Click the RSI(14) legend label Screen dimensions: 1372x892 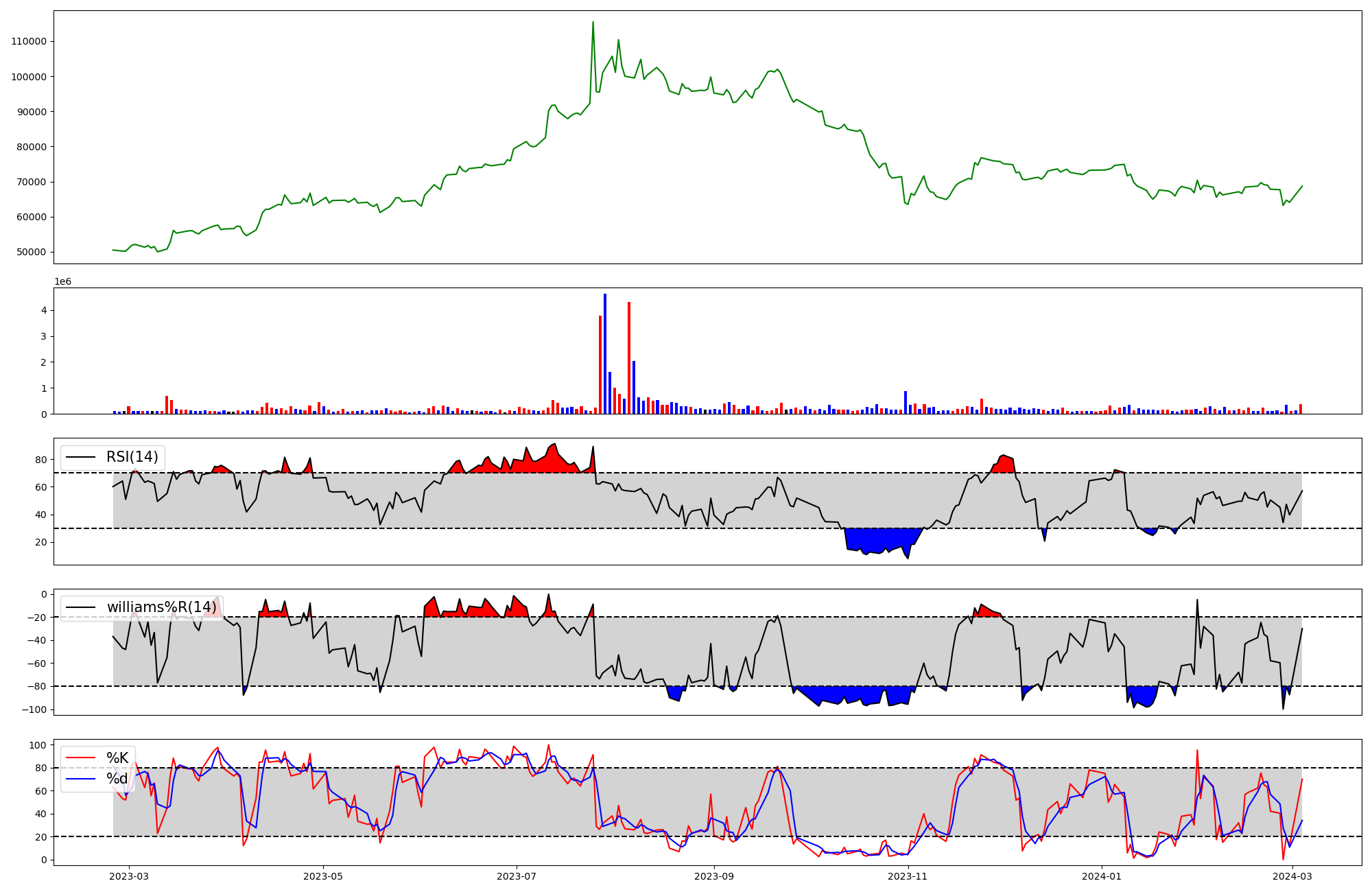tap(132, 457)
